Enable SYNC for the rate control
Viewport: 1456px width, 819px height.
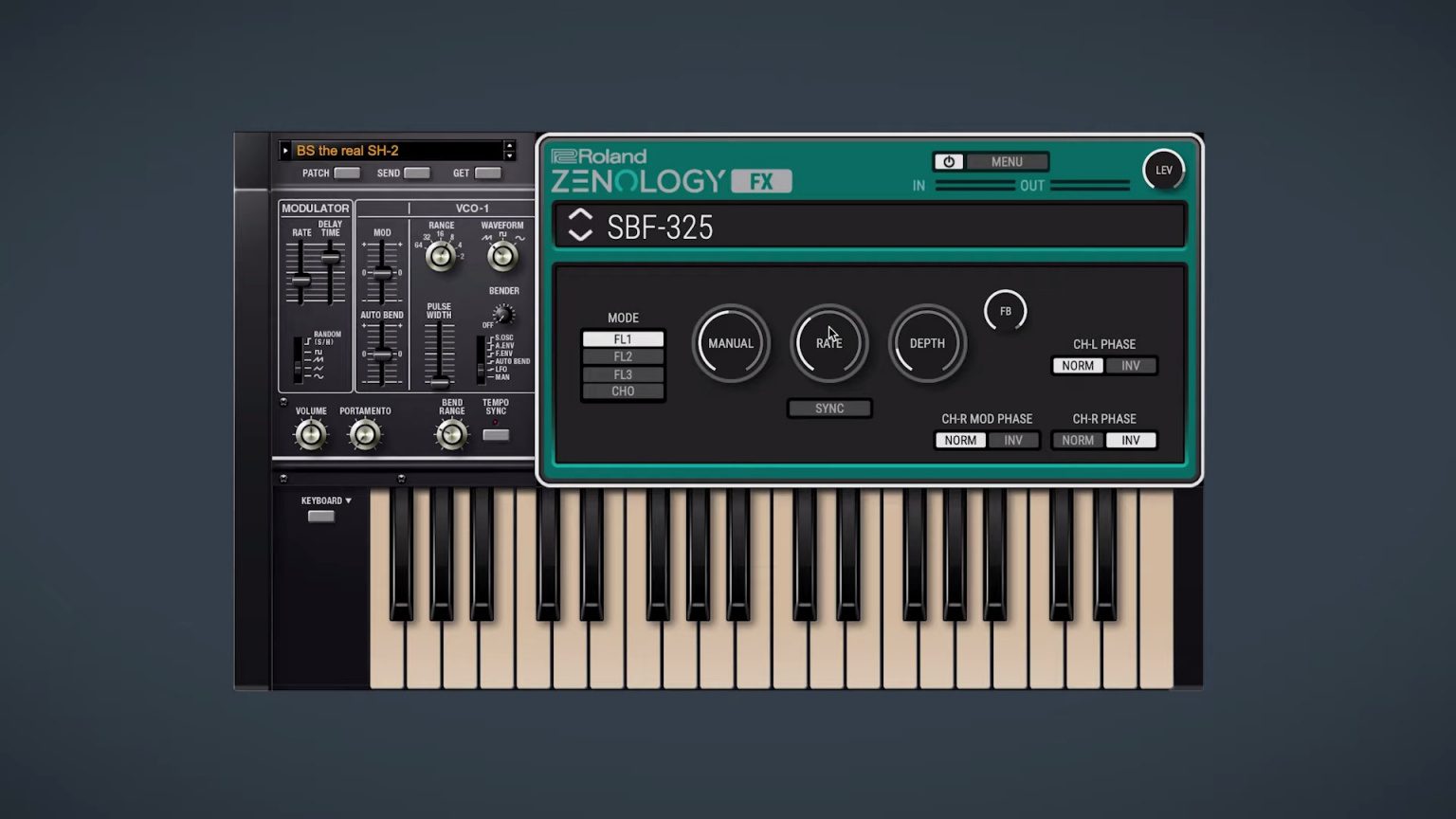(x=828, y=408)
